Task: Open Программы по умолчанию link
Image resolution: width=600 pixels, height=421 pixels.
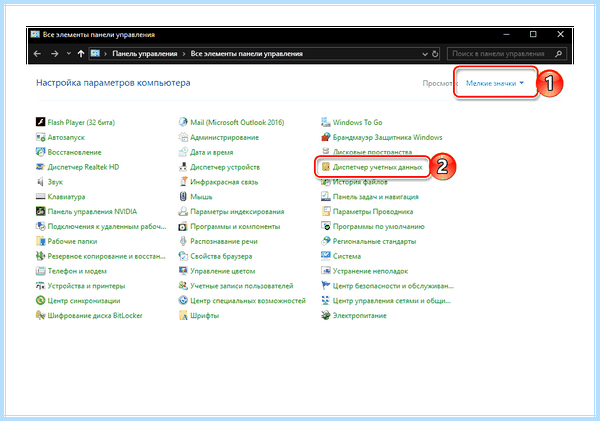Action: click(378, 226)
